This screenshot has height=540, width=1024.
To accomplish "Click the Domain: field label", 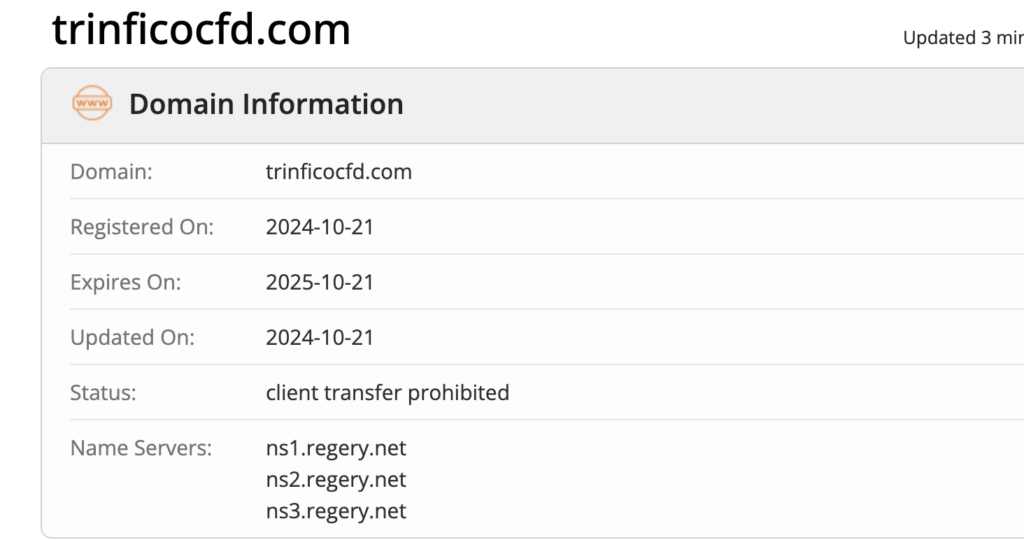I will click(111, 172).
